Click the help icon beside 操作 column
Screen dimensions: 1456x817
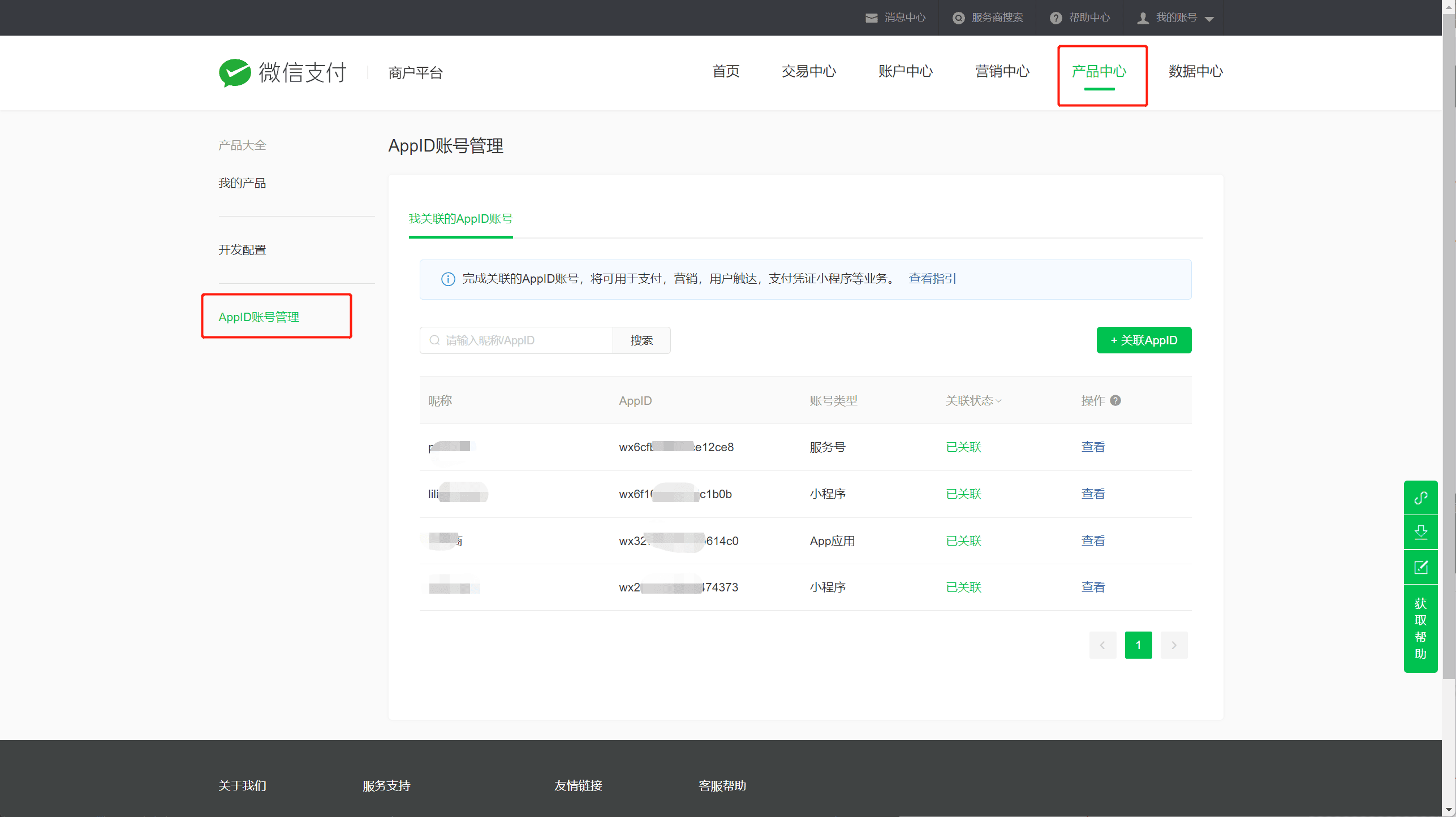1115,400
